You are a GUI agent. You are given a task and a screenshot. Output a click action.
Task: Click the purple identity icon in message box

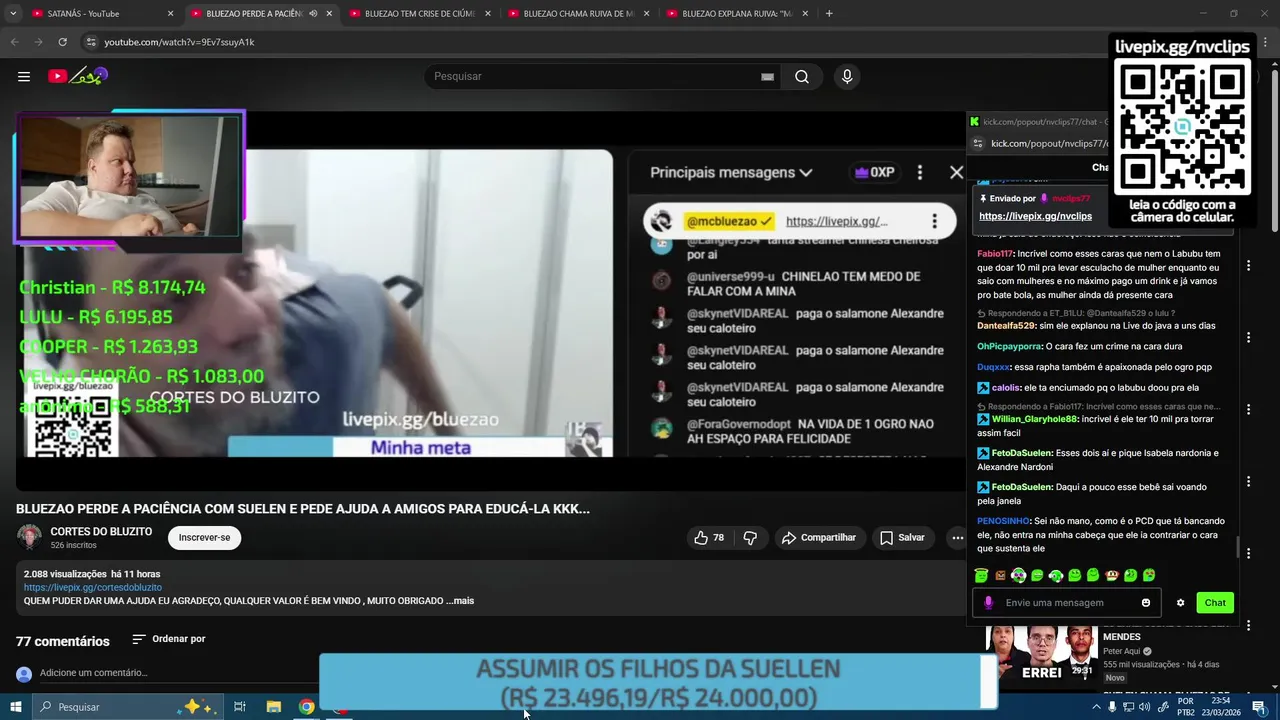(988, 602)
